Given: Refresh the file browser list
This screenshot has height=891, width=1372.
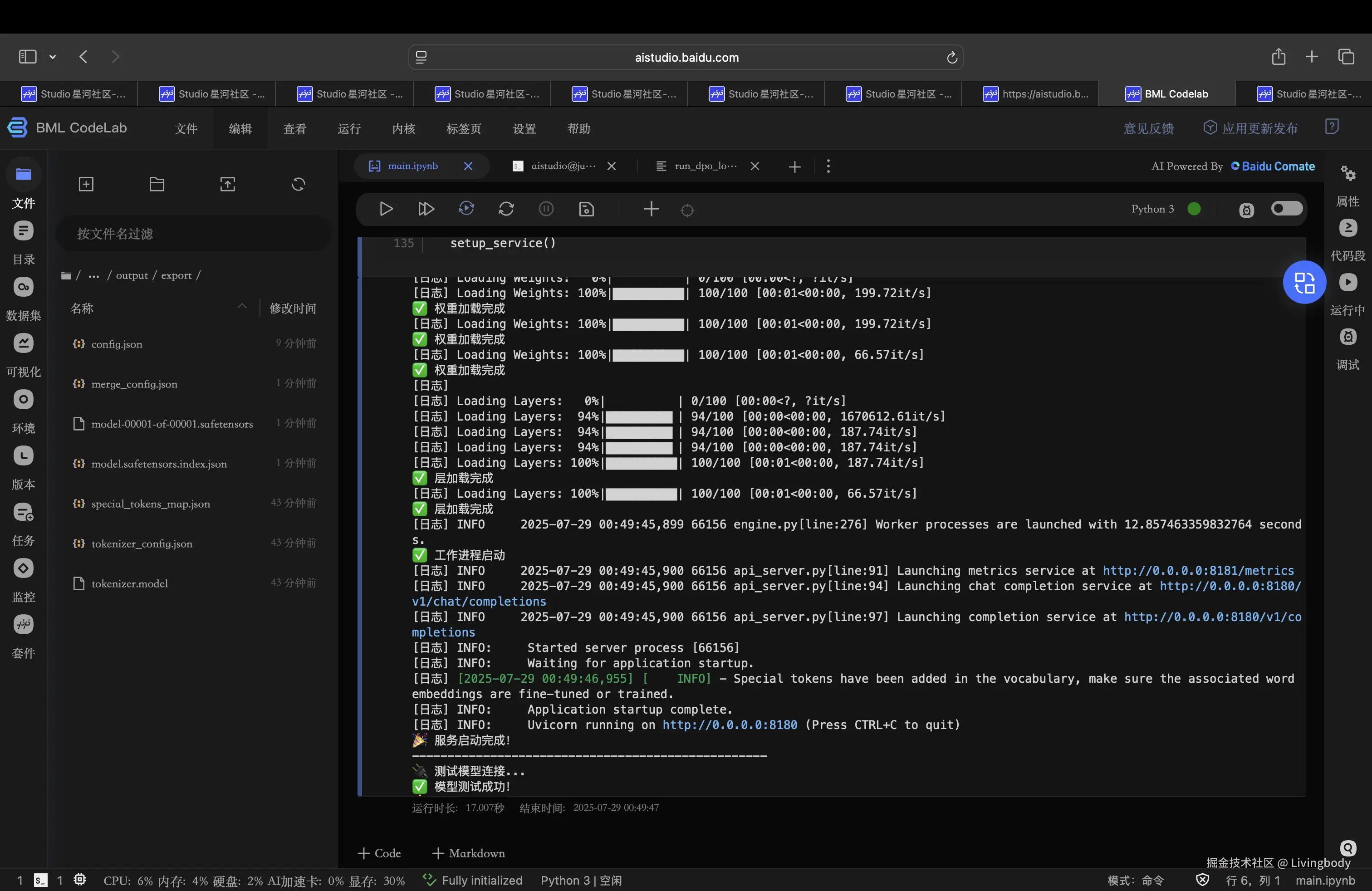Looking at the screenshot, I should coord(298,184).
